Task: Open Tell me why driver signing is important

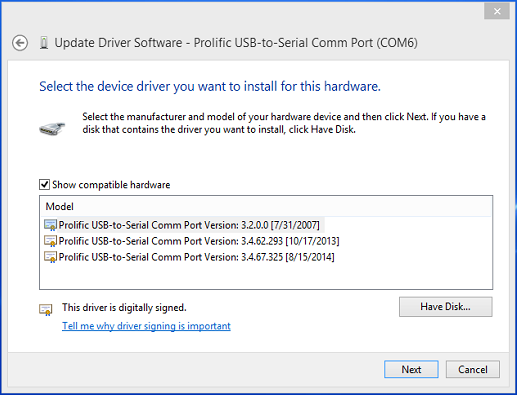Action: [146, 326]
